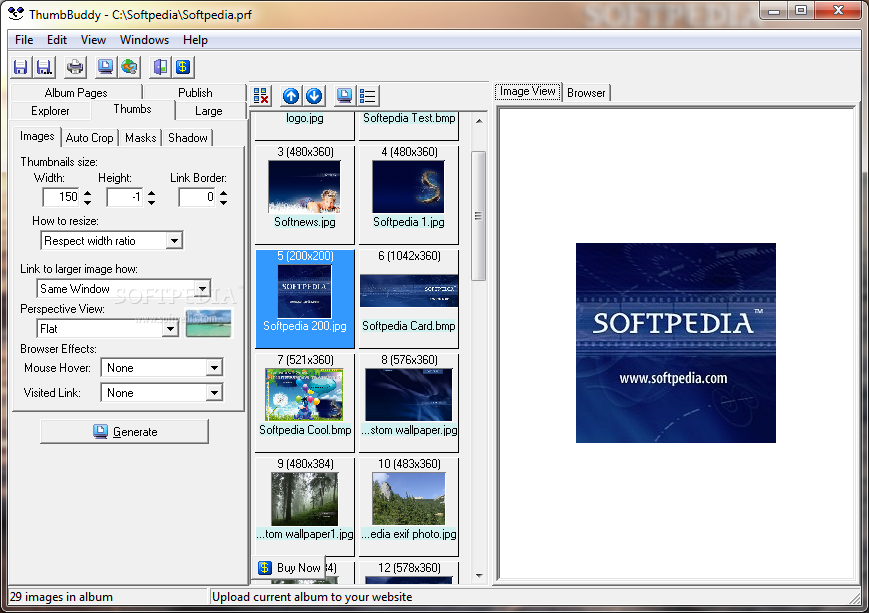Viewport: 869px width, 613px height.
Task: Click the list view icon above thumbnails
Action: point(367,96)
